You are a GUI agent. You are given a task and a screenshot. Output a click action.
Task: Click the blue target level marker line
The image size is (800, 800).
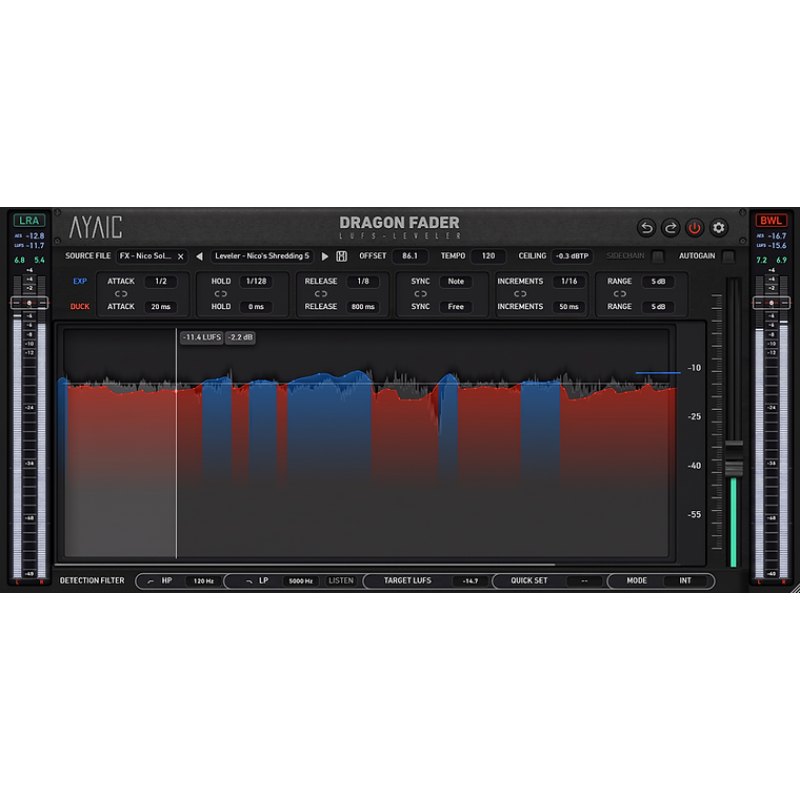(658, 373)
